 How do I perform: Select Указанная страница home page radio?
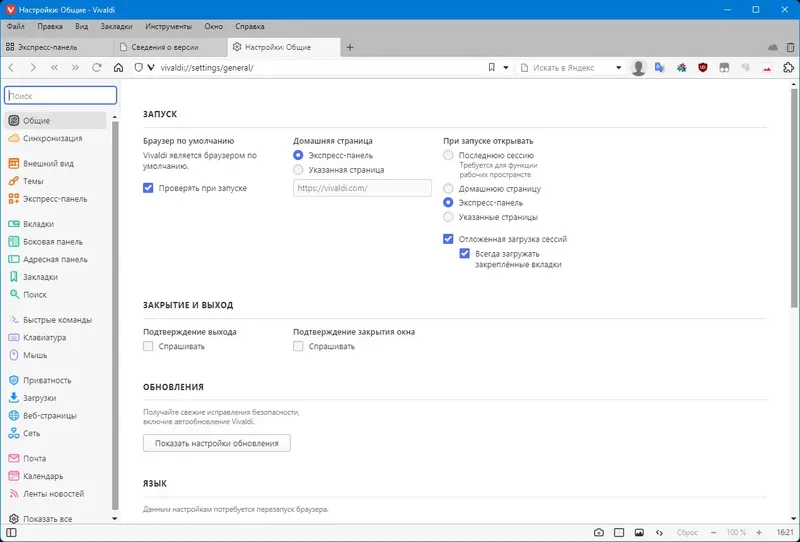point(298,169)
